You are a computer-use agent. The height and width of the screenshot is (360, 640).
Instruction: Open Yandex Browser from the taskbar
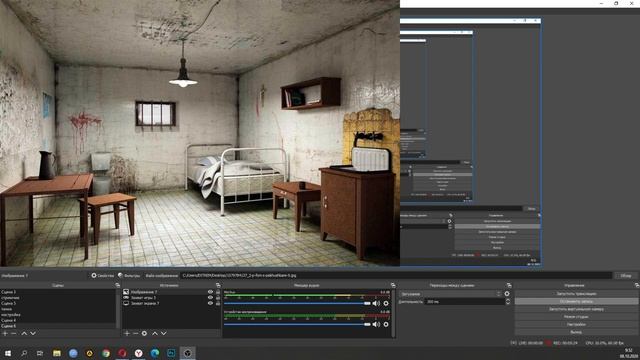(138, 353)
